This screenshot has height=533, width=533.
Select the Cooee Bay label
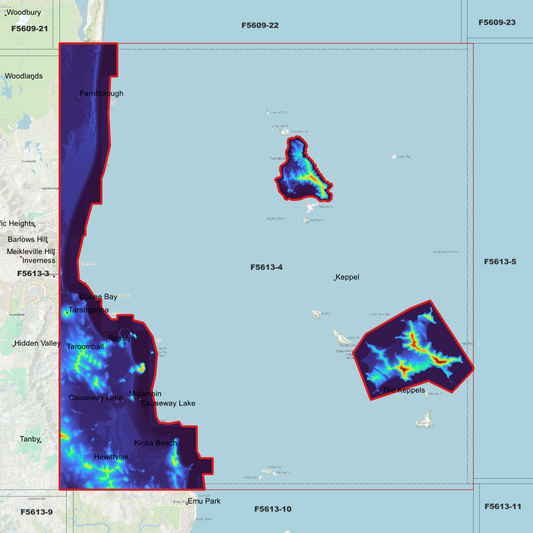(x=98, y=297)
